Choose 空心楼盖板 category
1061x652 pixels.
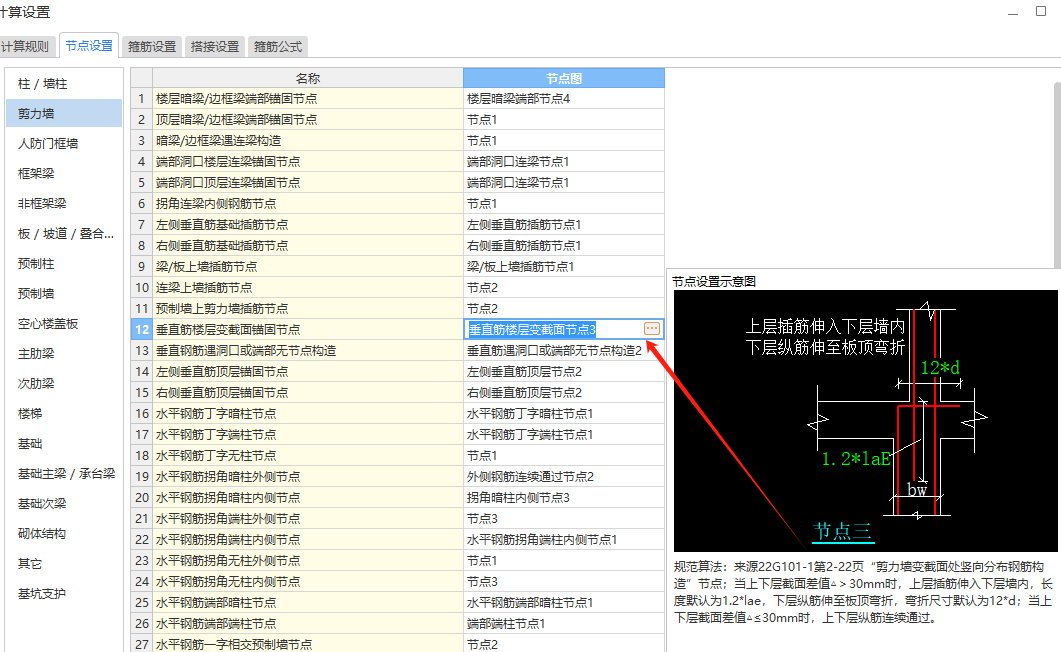(64, 324)
